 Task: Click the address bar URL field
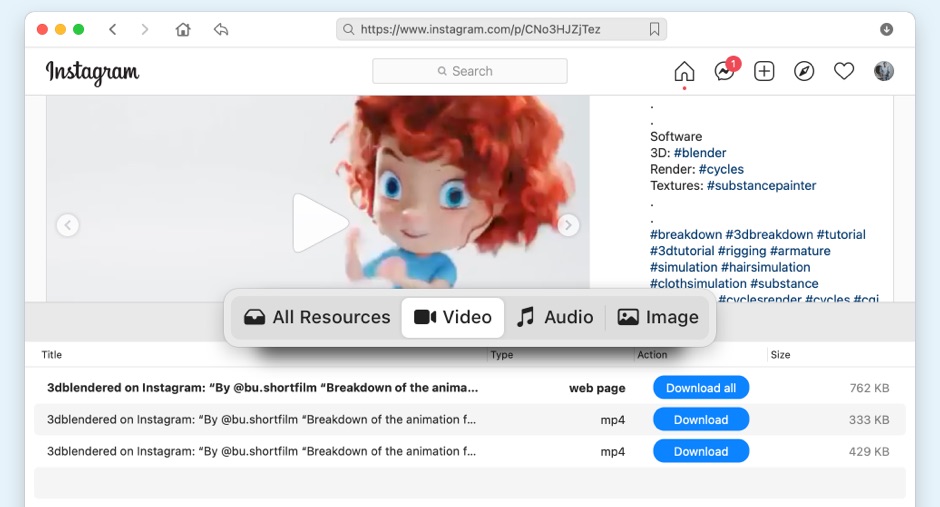(501, 29)
